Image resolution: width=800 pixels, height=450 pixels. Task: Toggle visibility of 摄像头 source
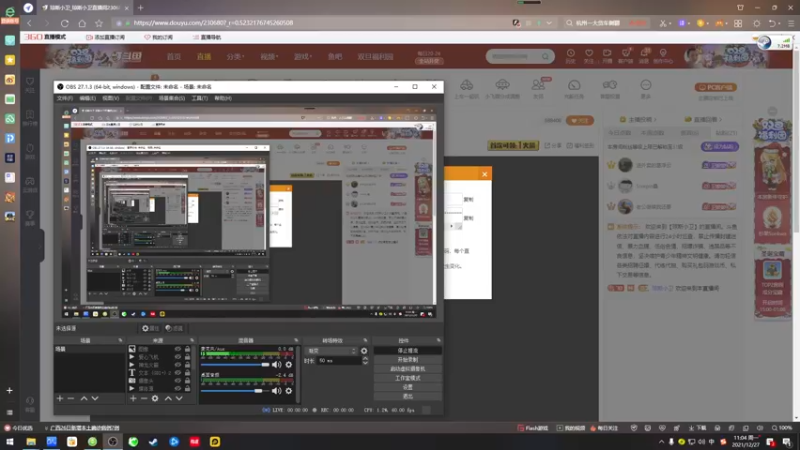click(178, 381)
